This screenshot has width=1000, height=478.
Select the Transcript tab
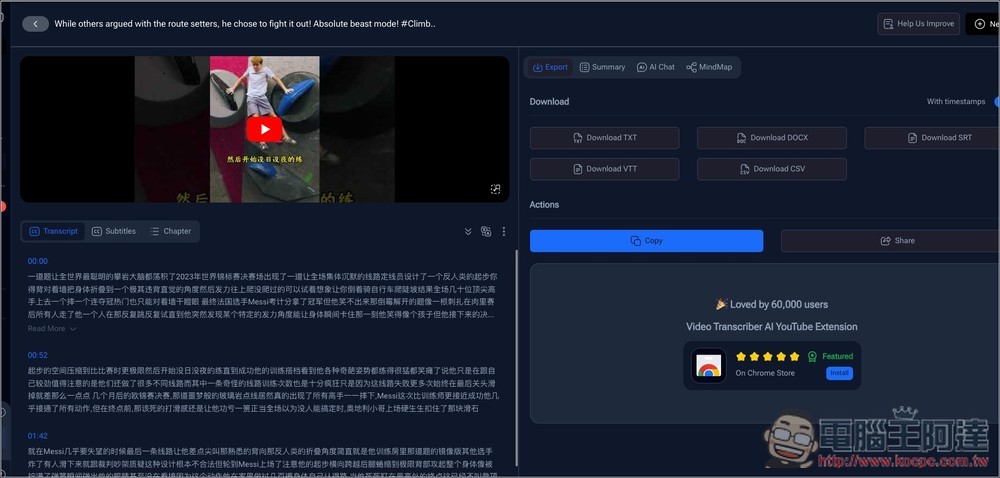[x=54, y=231]
